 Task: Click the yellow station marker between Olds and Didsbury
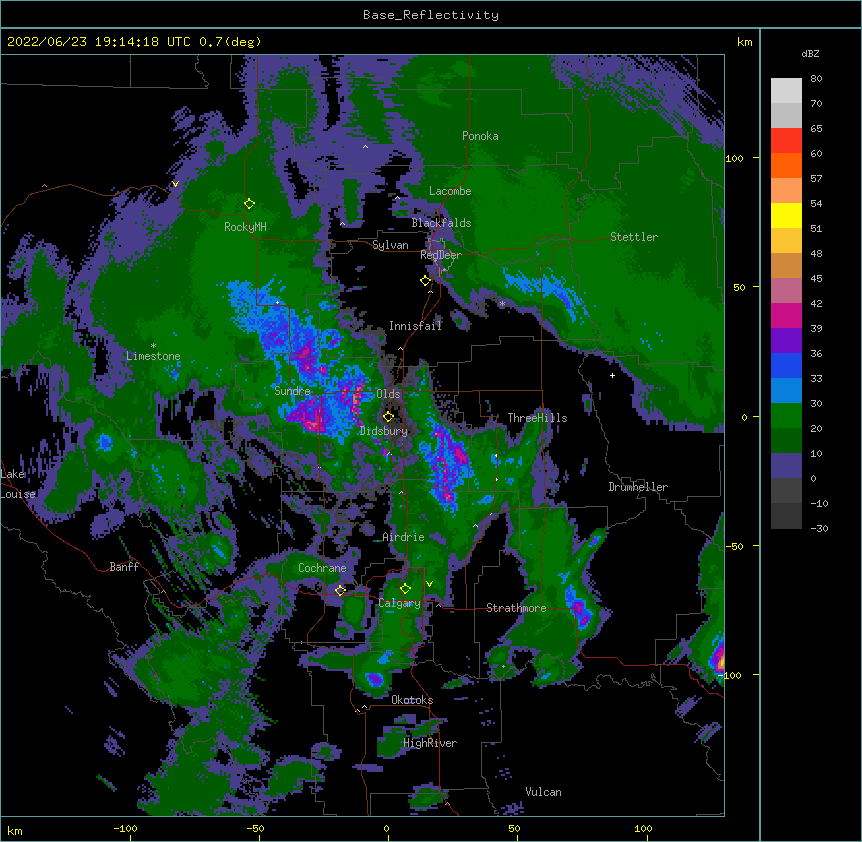pos(388,417)
